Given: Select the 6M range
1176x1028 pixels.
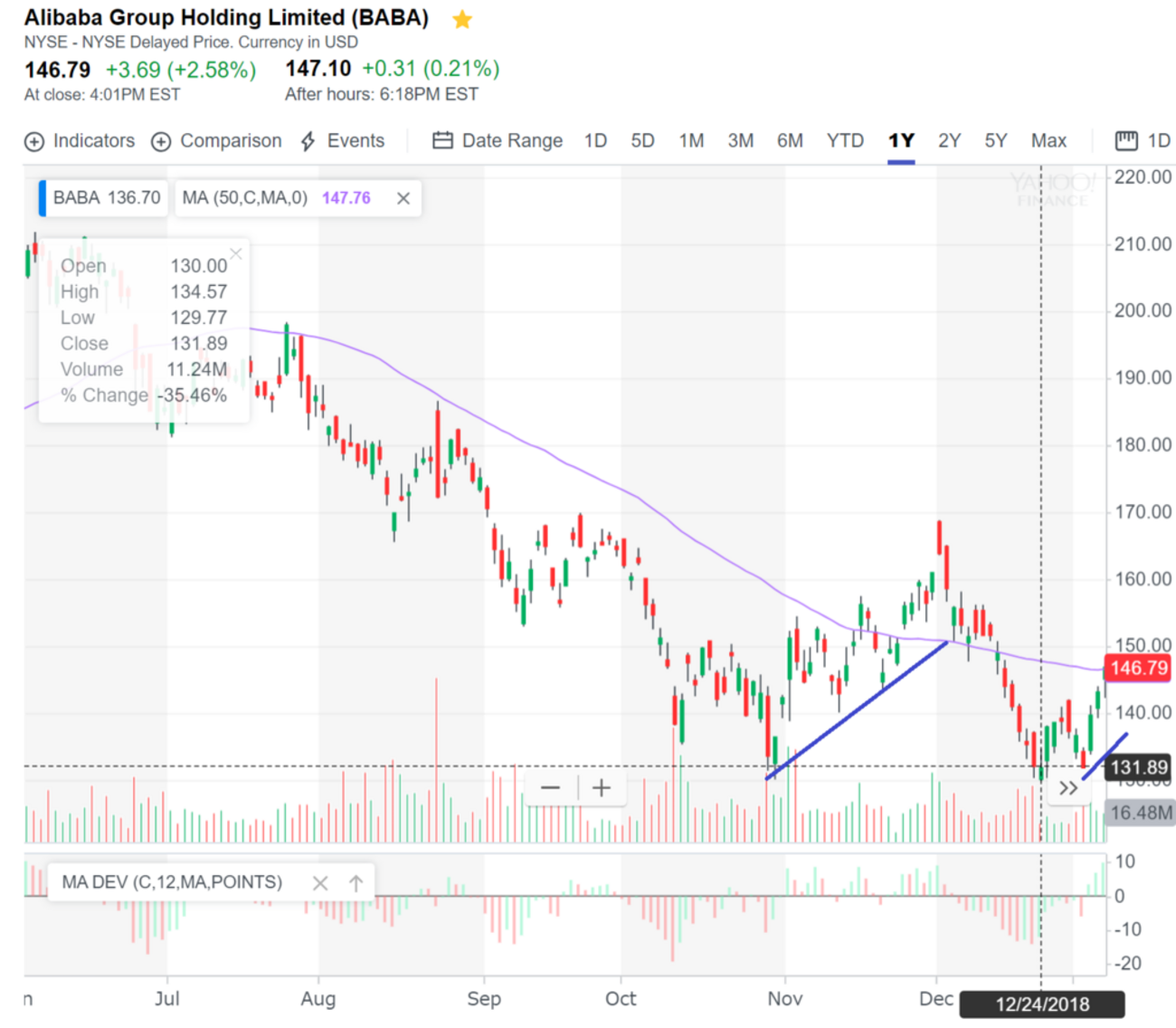Looking at the screenshot, I should pos(790,141).
